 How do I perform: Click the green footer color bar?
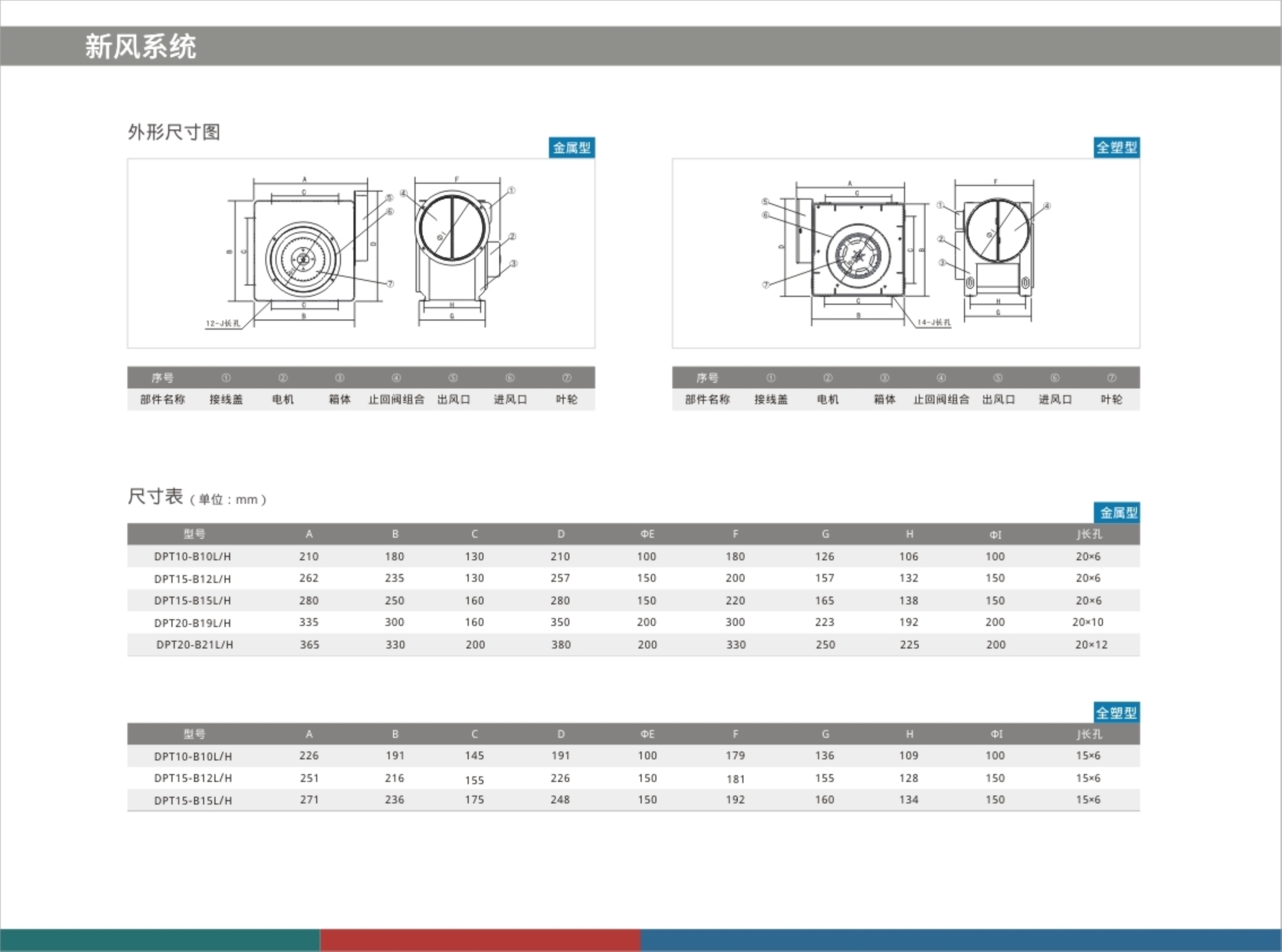click(x=160, y=939)
